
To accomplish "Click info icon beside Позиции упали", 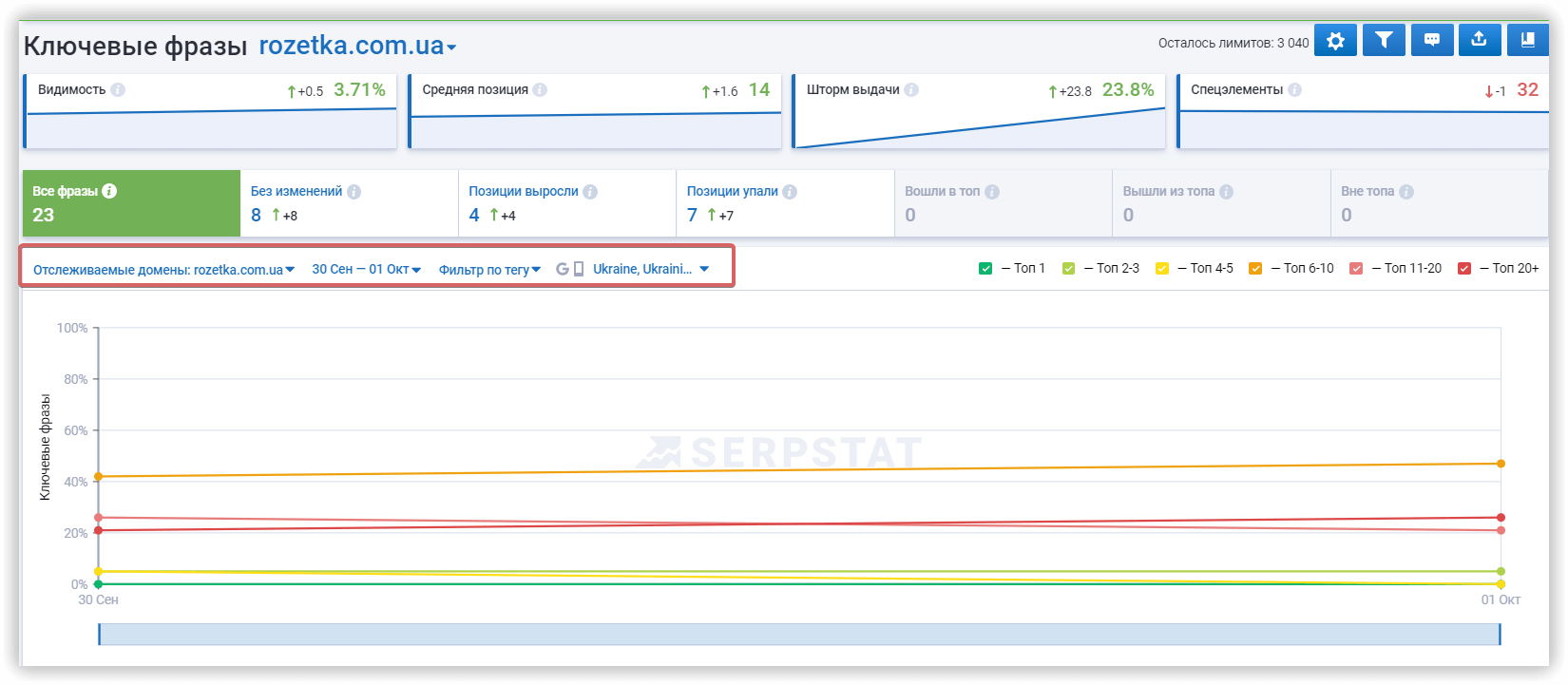I will (790, 192).
